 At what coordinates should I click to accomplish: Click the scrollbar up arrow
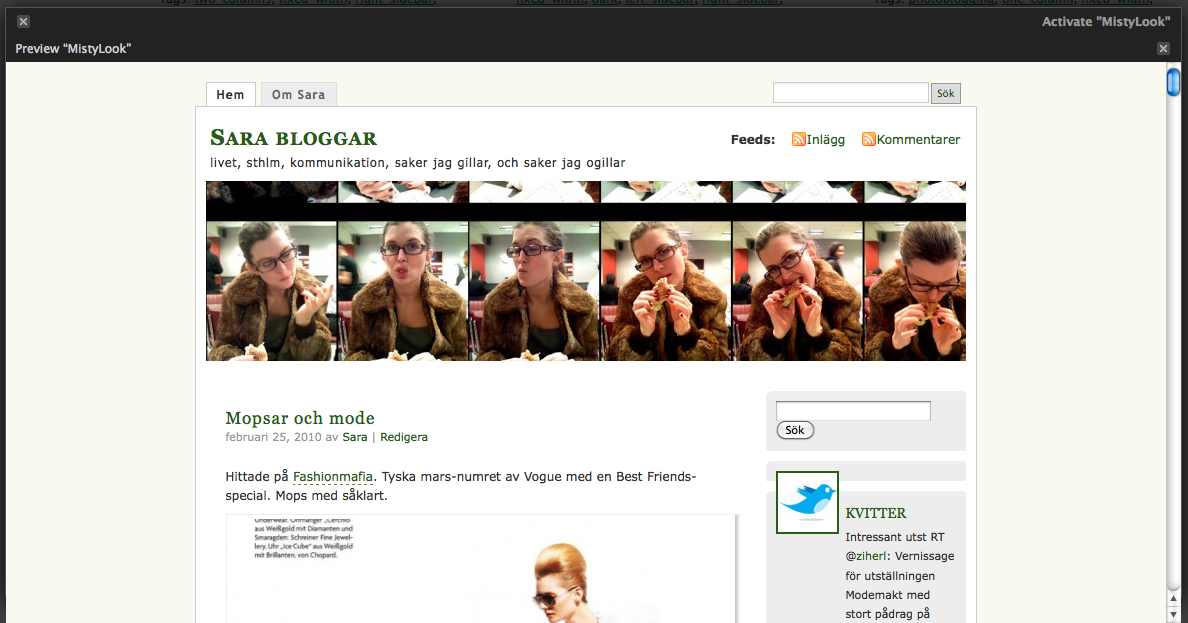point(1173,598)
